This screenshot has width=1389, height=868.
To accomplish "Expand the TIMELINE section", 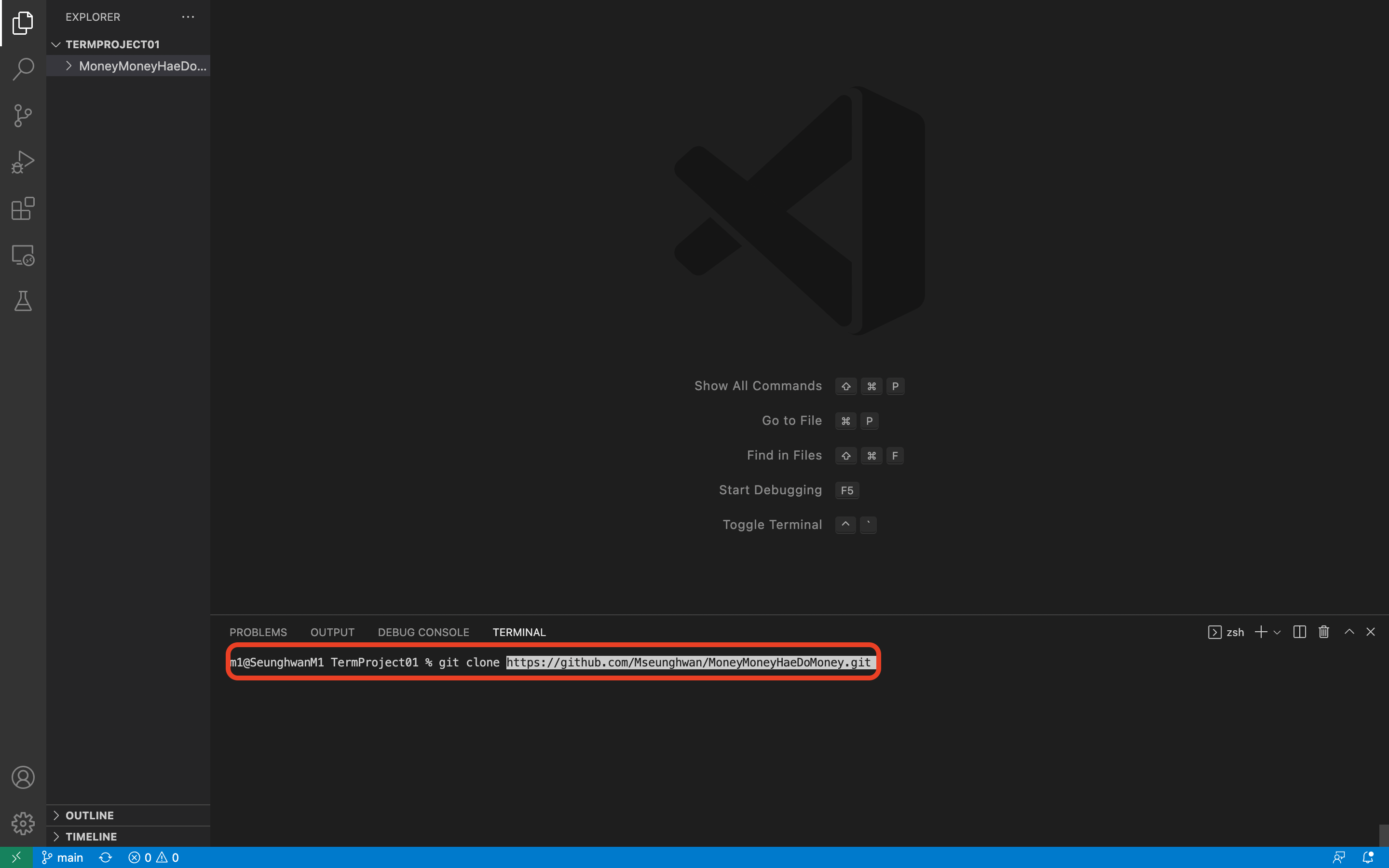I will (129, 837).
